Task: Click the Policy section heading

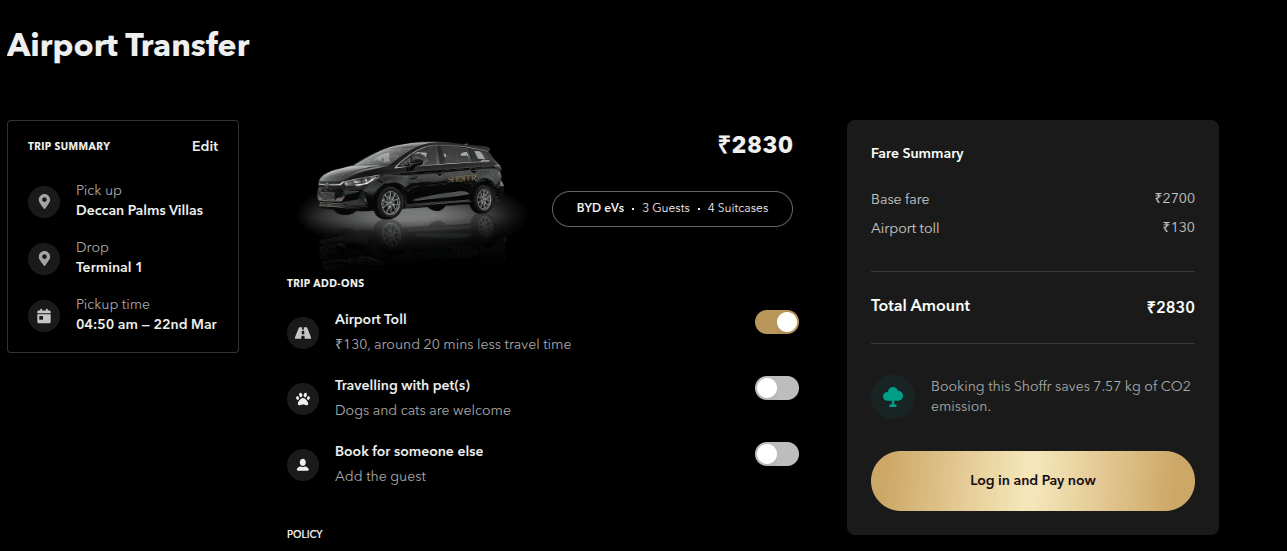Action: [x=305, y=534]
